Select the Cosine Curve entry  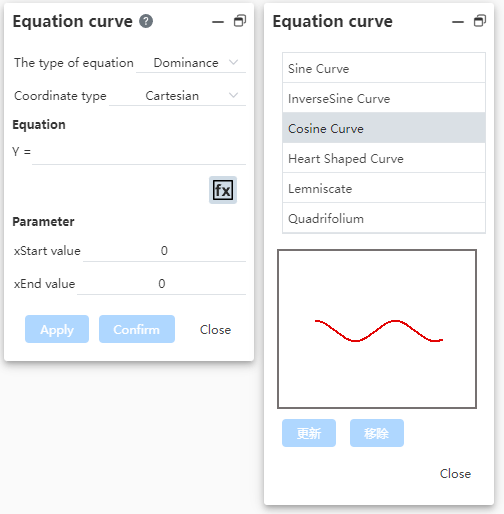[384, 128]
